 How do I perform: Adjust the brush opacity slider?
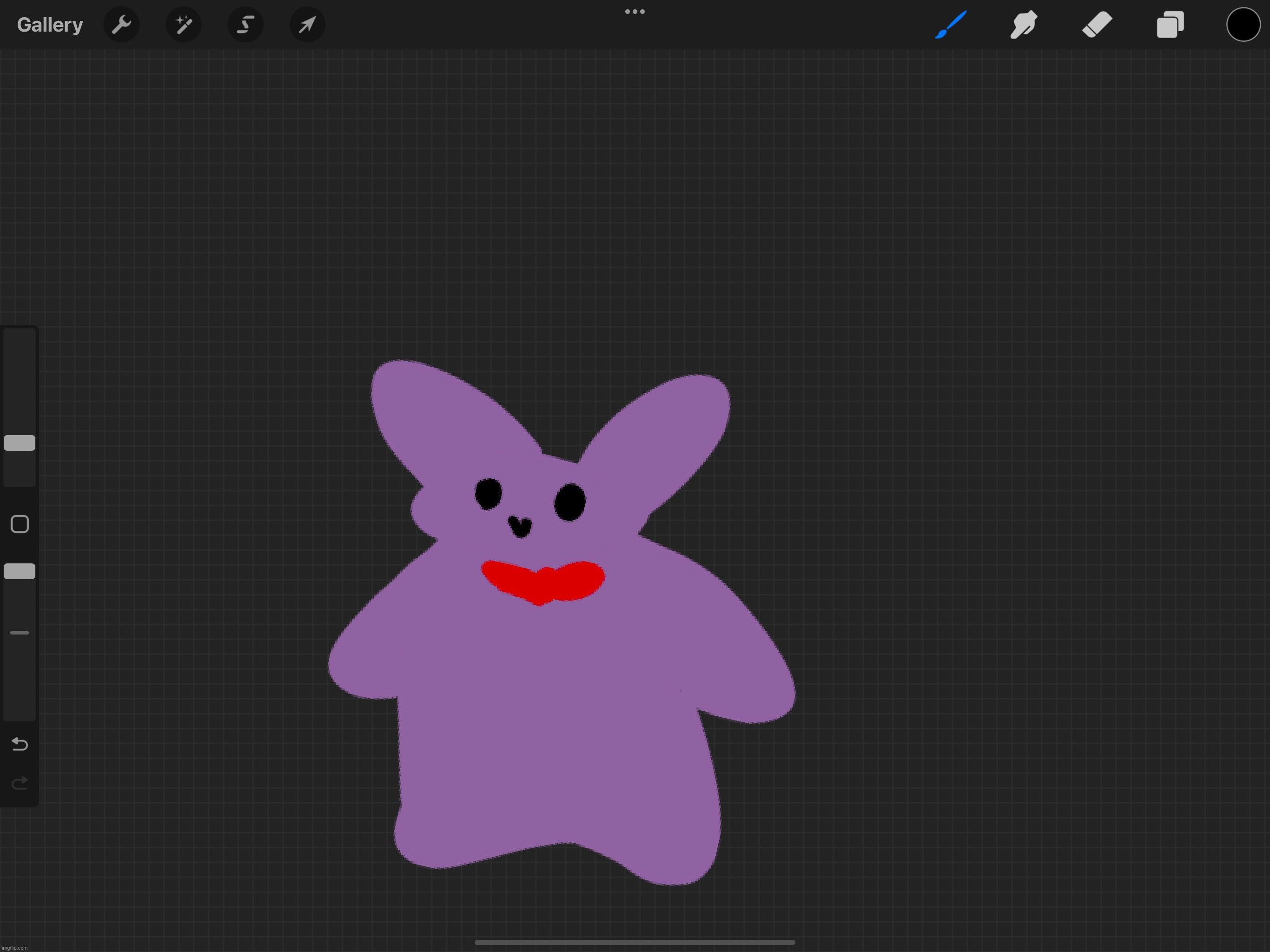20,571
